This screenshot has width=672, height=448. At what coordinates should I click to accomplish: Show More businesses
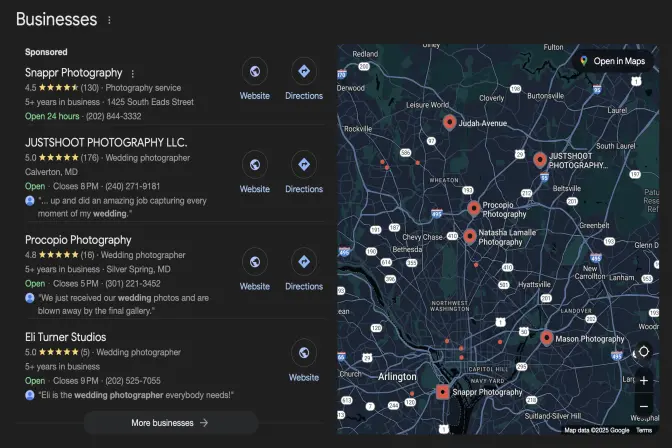(x=171, y=423)
